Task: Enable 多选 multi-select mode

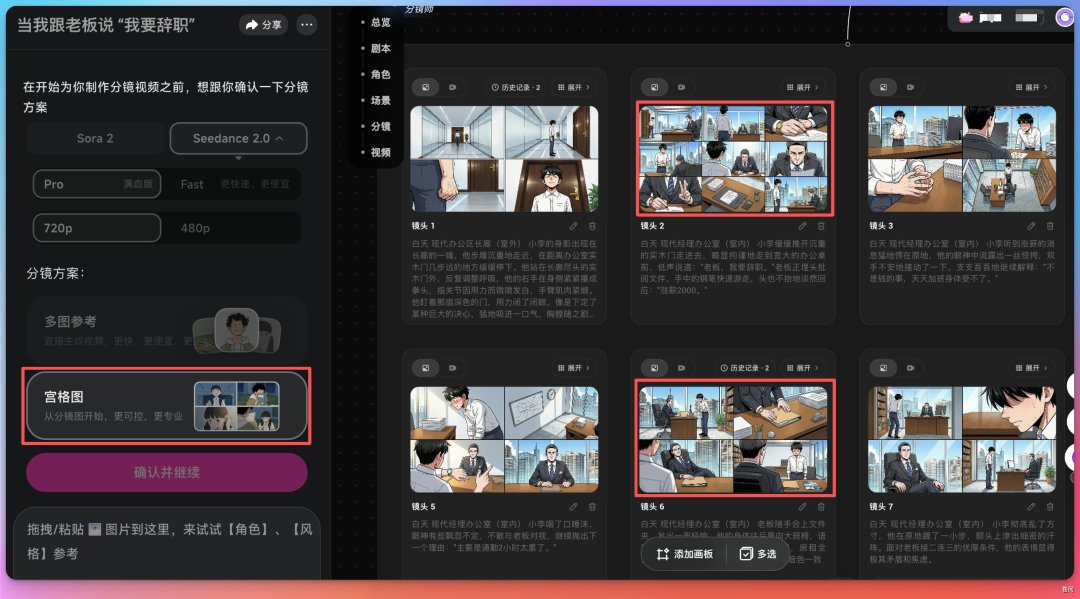Action: point(757,553)
